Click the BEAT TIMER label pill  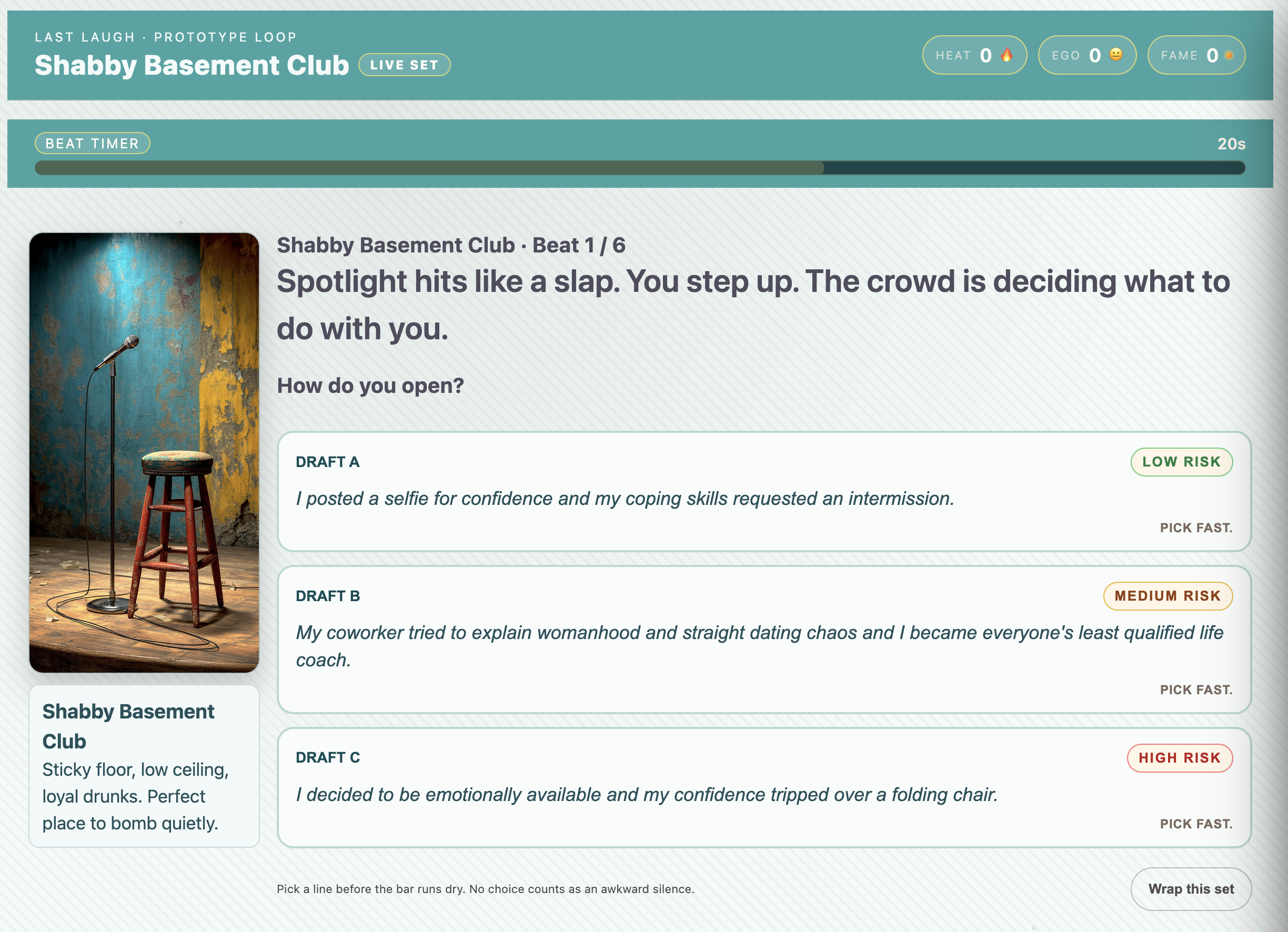(x=93, y=143)
